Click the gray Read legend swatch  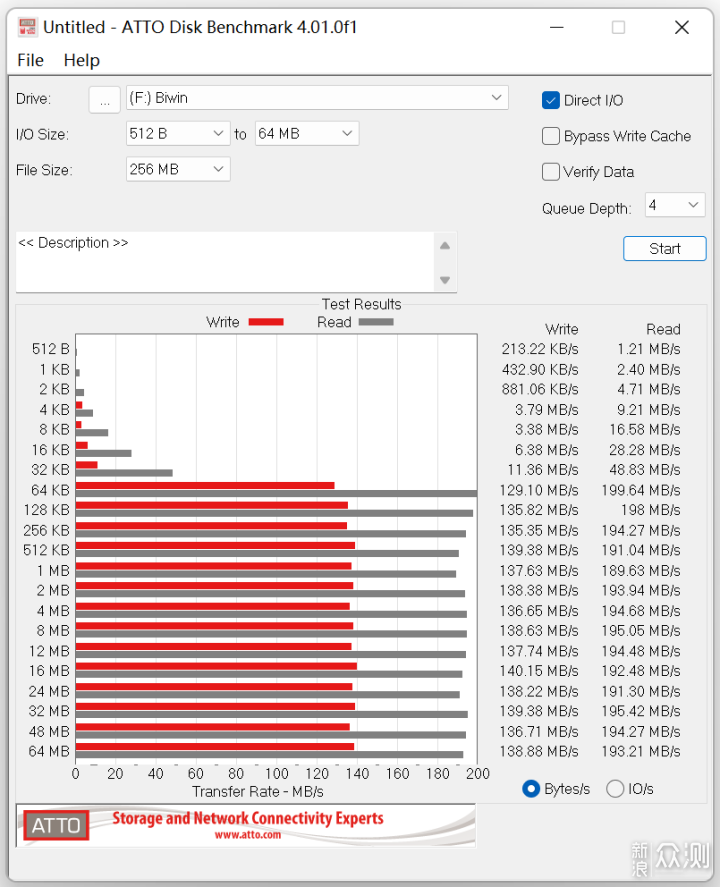click(376, 322)
